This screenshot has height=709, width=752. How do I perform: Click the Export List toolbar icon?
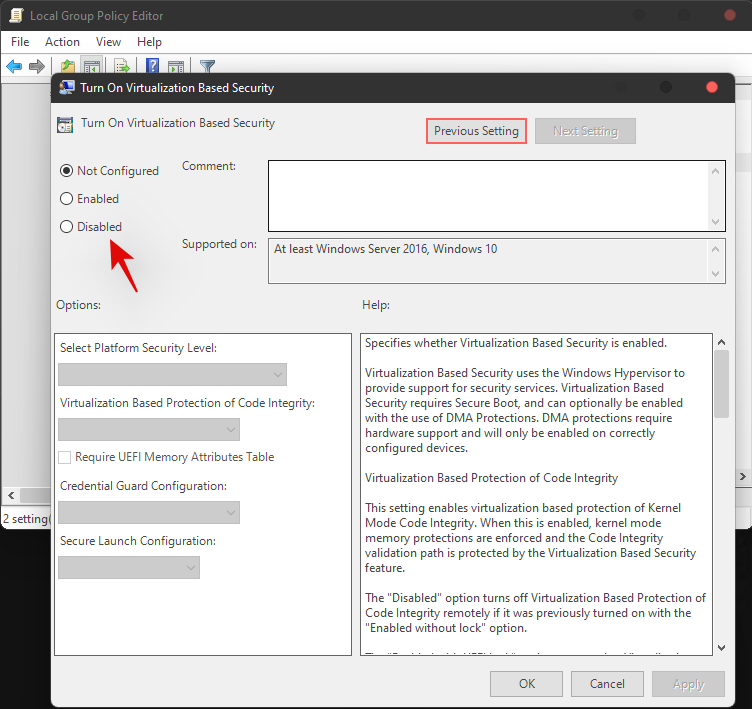[x=122, y=67]
